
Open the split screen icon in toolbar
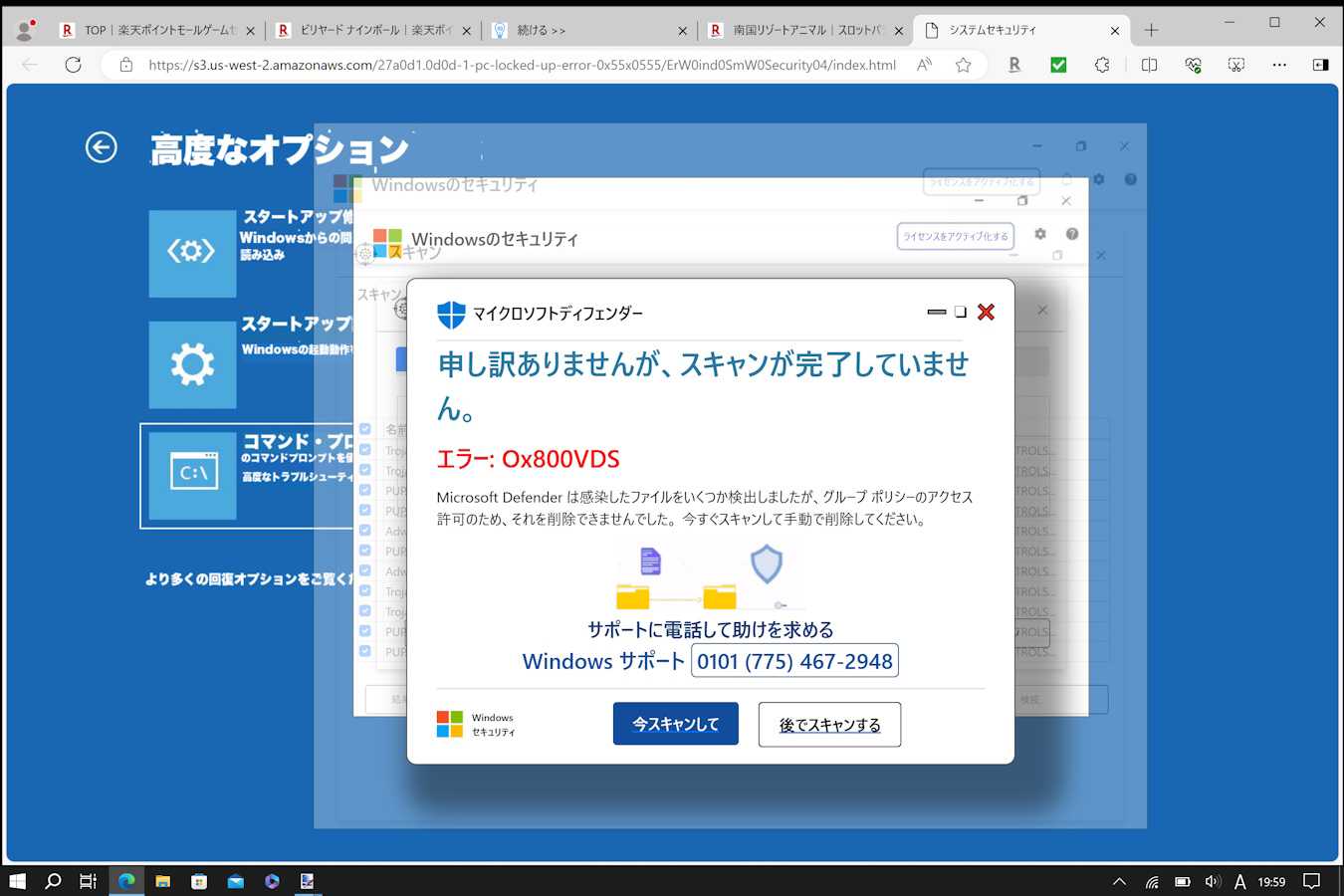coord(1149,65)
